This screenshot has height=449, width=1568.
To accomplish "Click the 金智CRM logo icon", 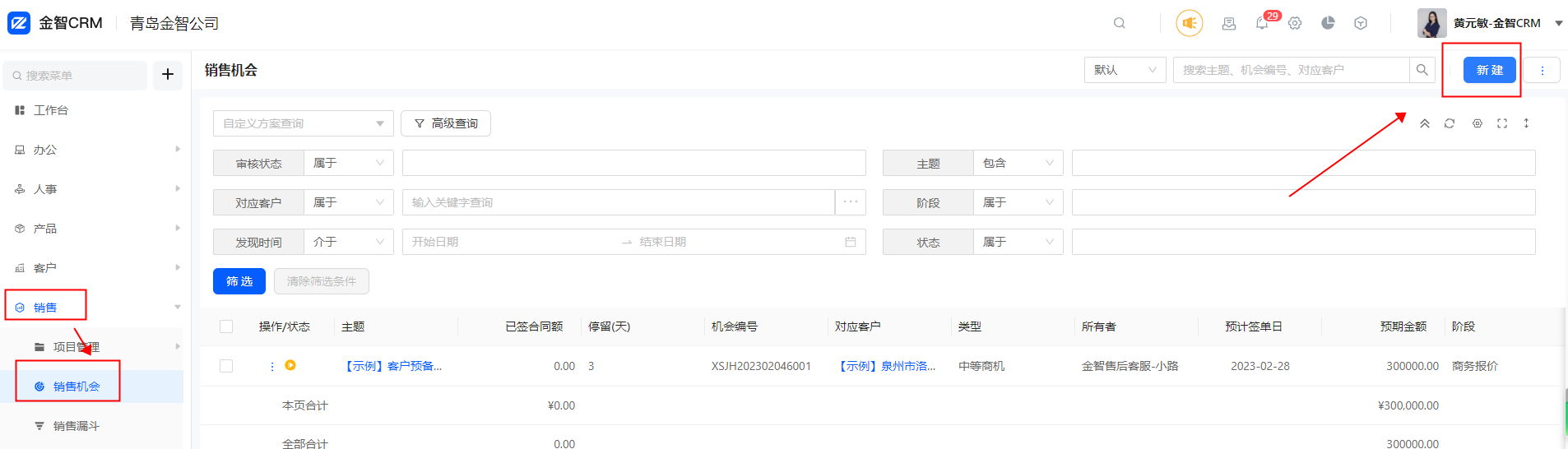I will [x=19, y=23].
